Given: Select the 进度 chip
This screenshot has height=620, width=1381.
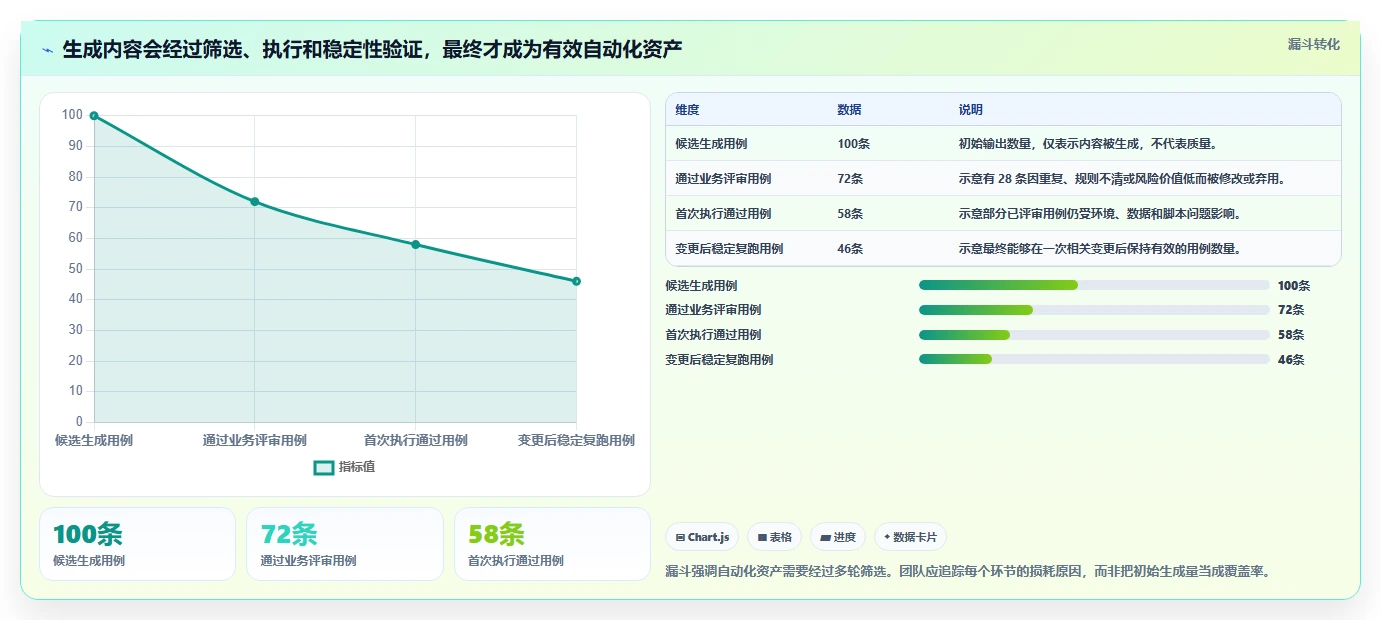Looking at the screenshot, I should (838, 537).
